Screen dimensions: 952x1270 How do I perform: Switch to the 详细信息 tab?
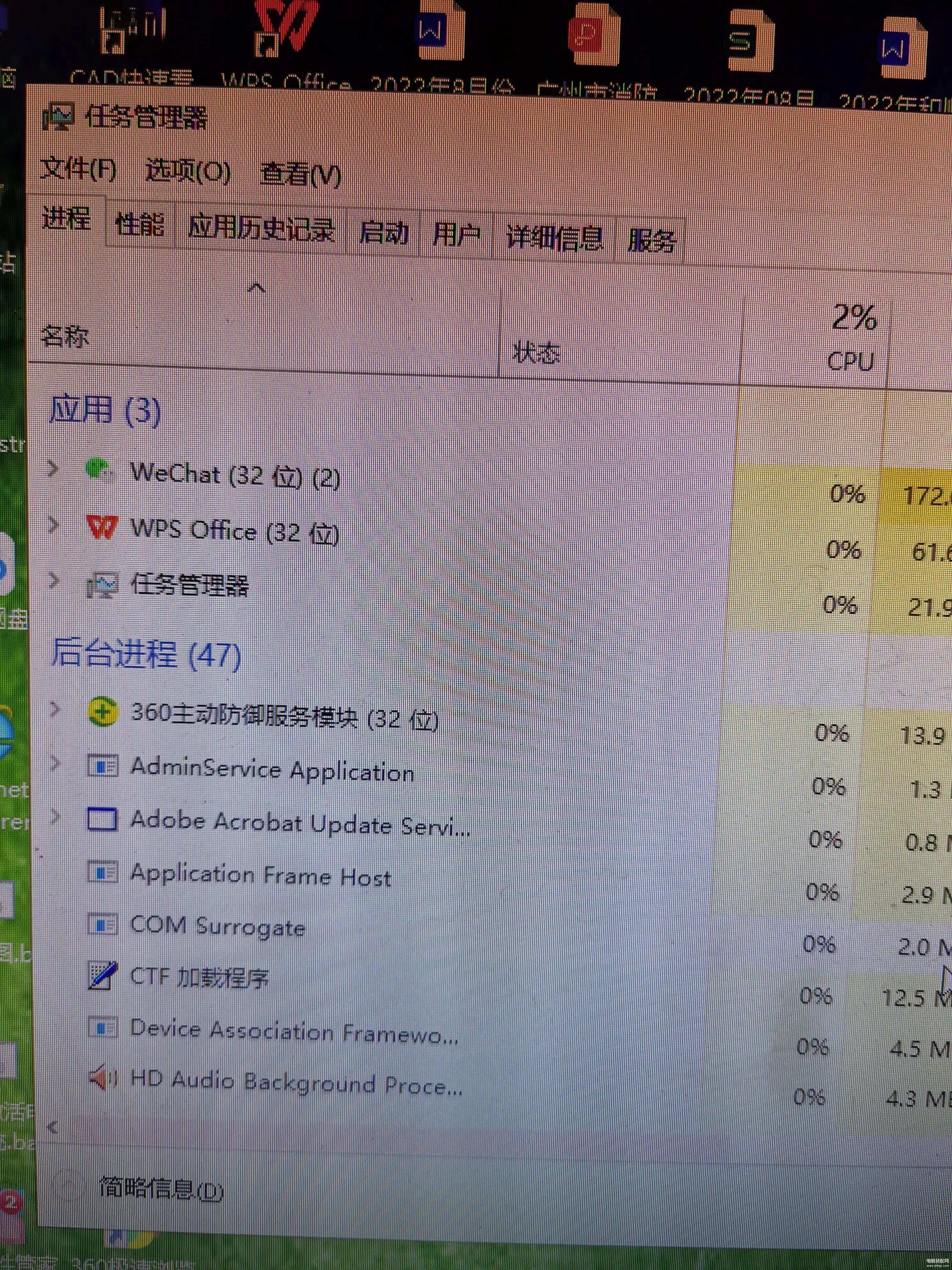[554, 238]
